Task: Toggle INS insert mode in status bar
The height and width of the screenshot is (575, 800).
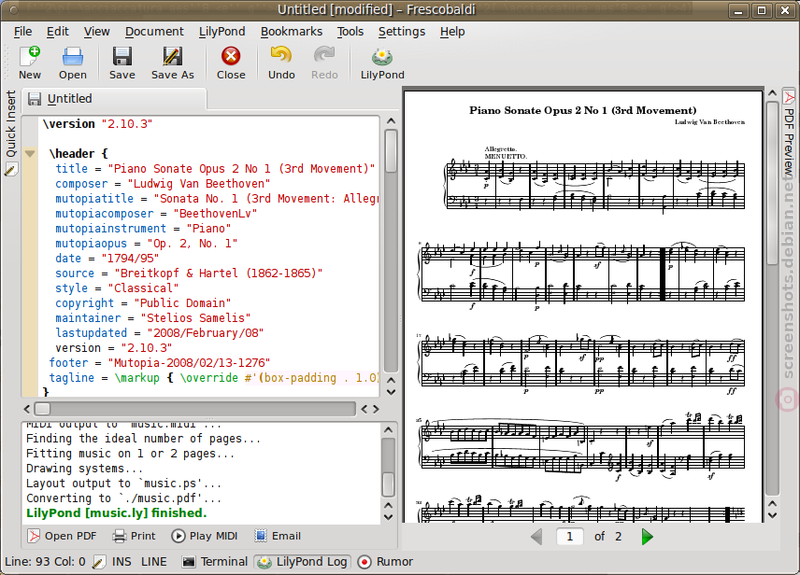Action: click(121, 562)
